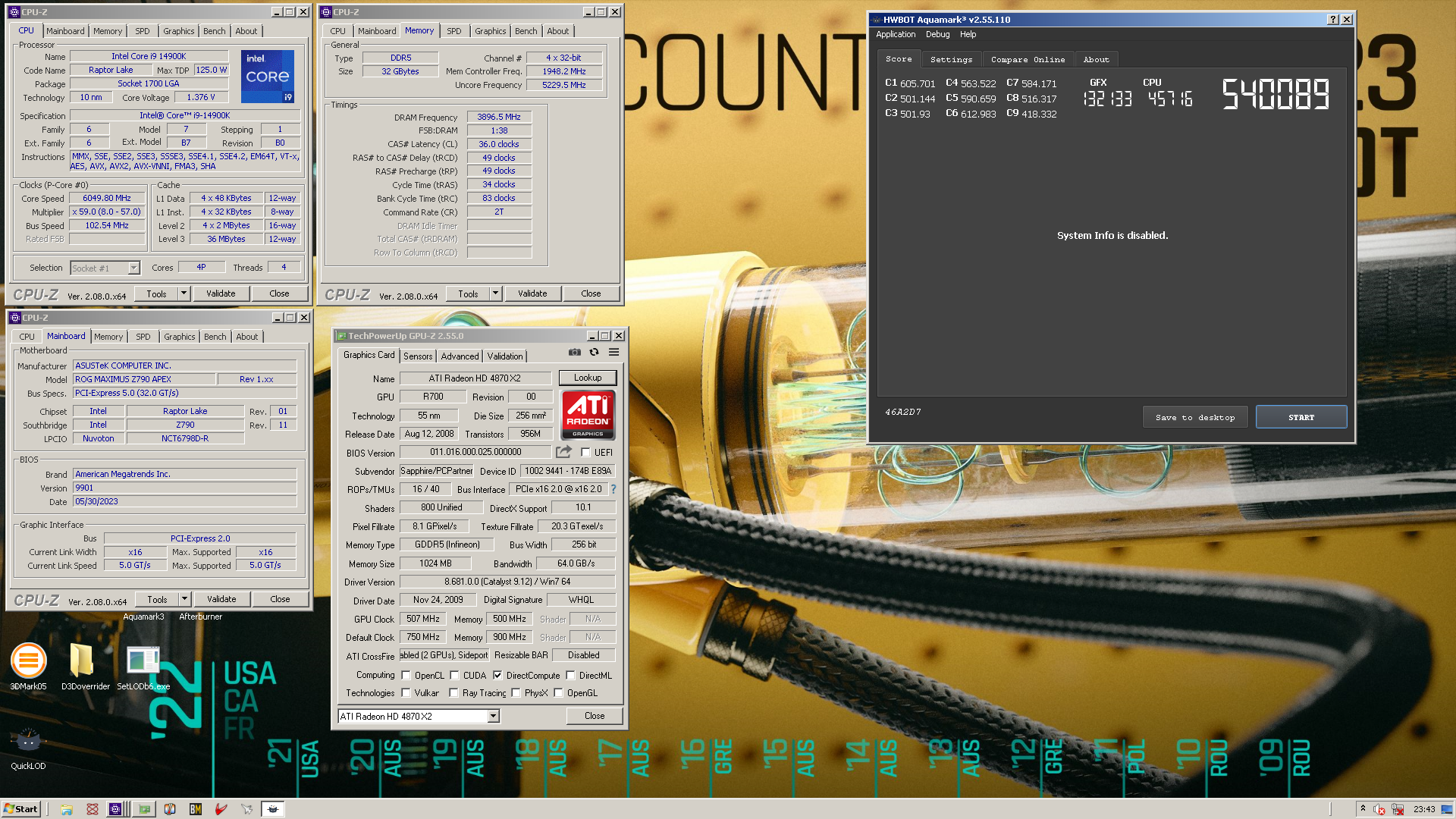Toggle the PhysX checkbox

click(516, 692)
